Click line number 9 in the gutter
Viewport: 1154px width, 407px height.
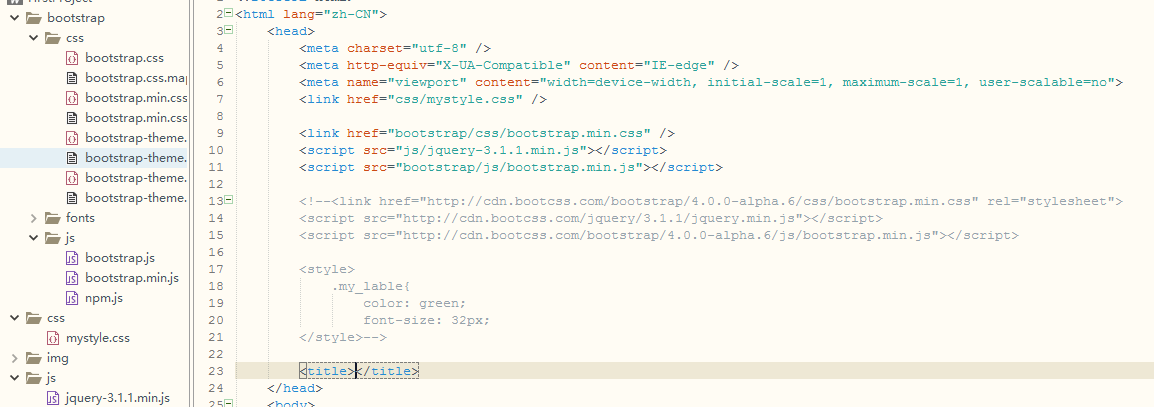click(x=220, y=133)
